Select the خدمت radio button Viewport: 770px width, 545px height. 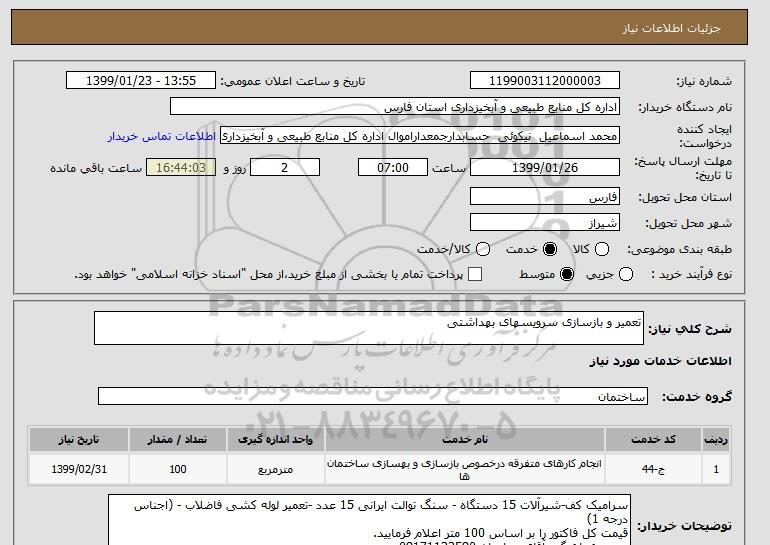point(550,249)
